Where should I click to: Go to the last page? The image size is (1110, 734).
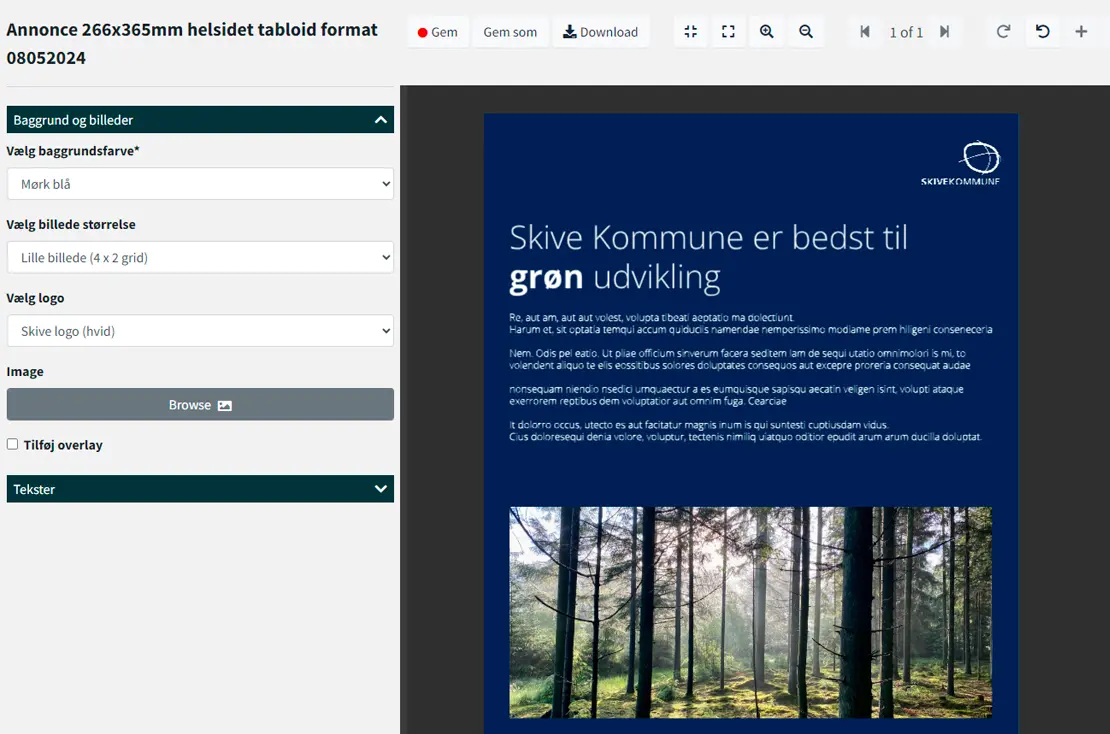945,31
